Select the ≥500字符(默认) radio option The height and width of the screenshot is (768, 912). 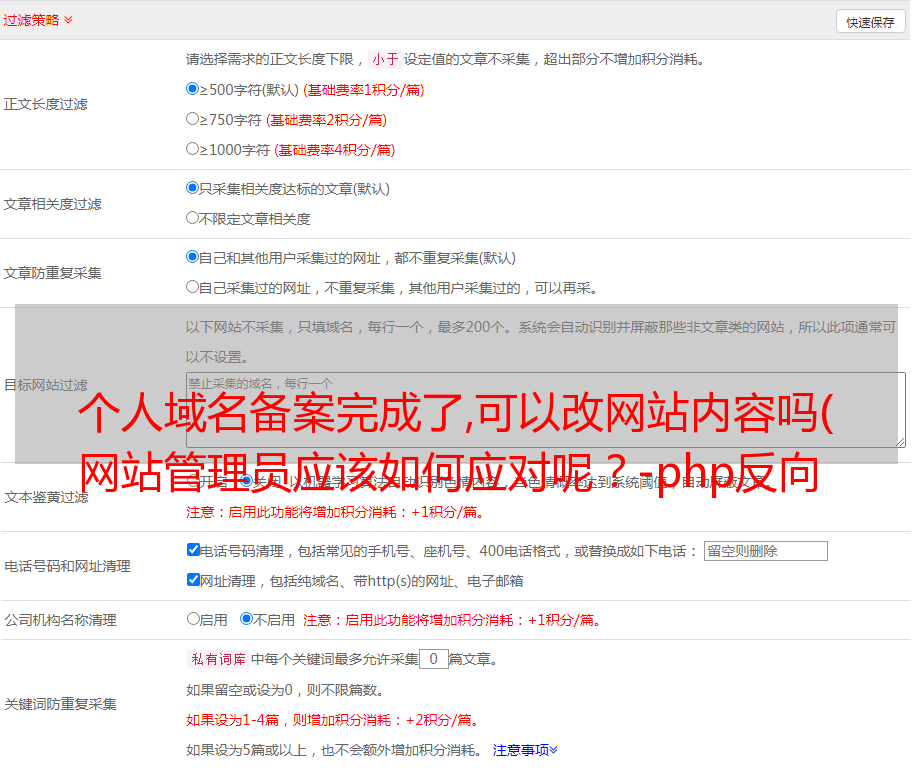(x=193, y=88)
